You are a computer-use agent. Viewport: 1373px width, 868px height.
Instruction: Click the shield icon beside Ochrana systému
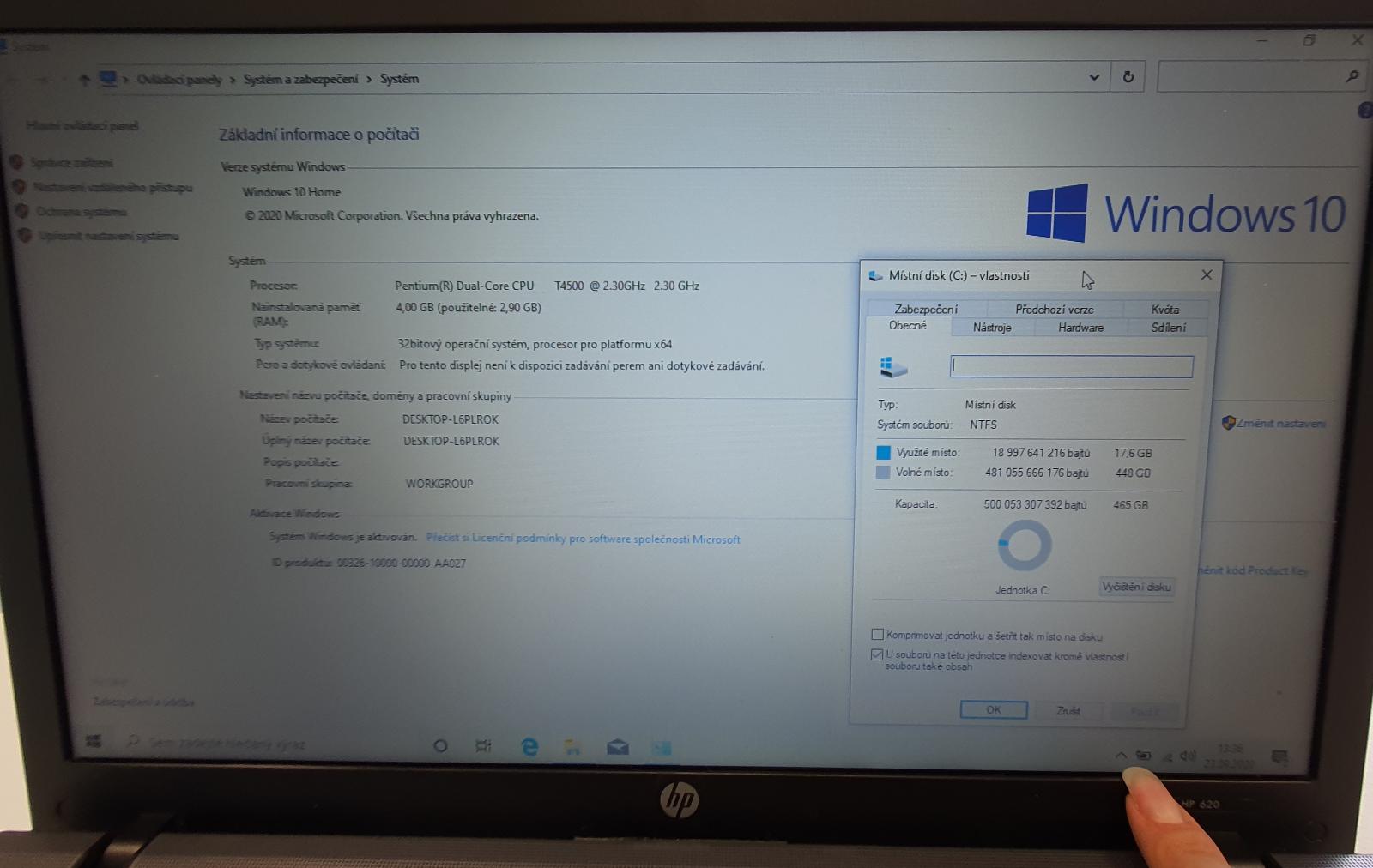point(22,210)
